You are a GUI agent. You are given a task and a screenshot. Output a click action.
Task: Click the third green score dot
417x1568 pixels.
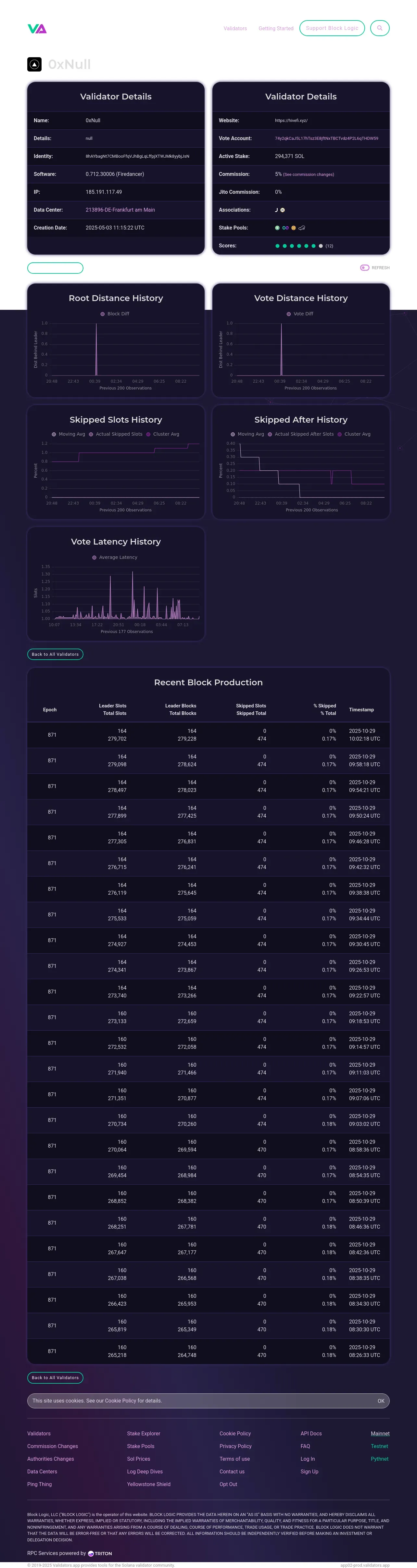pos(292,246)
